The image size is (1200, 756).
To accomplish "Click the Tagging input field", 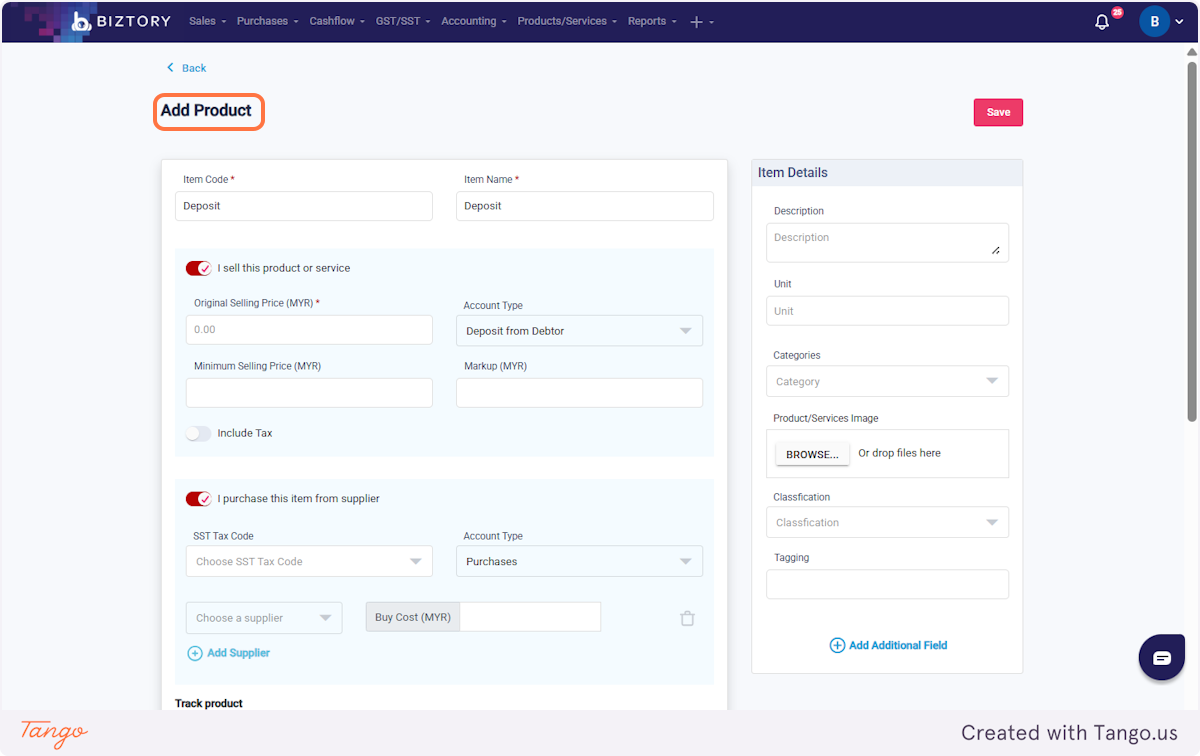I will (887, 584).
